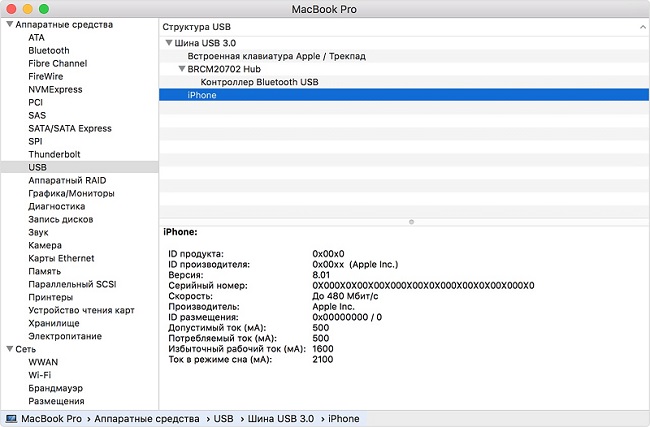Select Thunderbolt in hardware list
Screen dimensions: 650x427
point(54,154)
